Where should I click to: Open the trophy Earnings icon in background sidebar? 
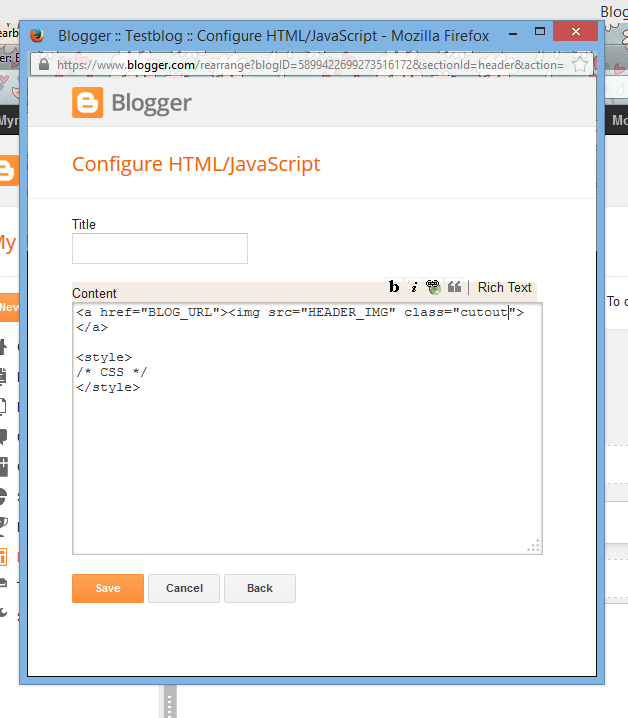tap(3, 526)
